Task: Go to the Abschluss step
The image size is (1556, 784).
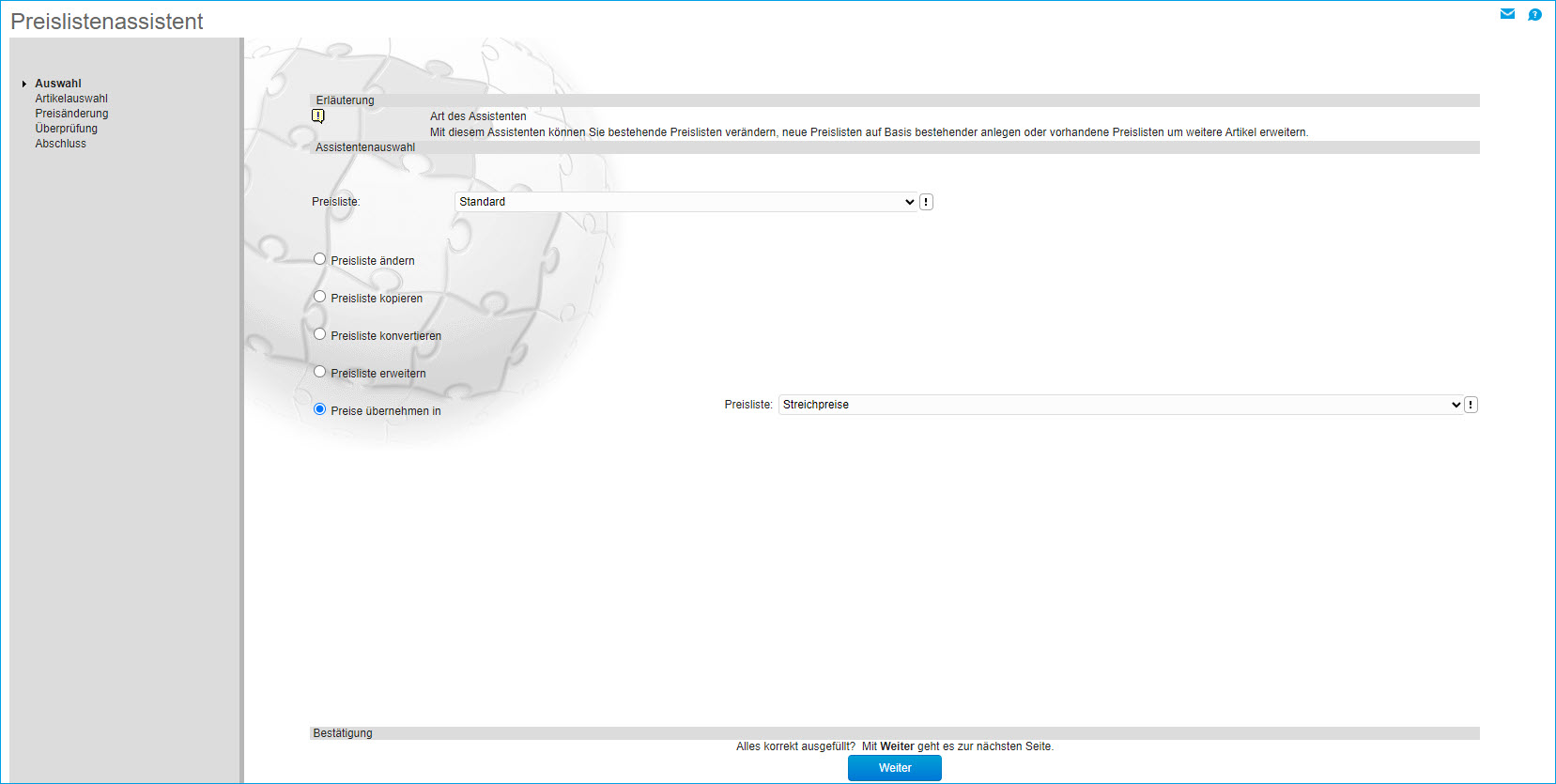Action: pyautogui.click(x=60, y=144)
